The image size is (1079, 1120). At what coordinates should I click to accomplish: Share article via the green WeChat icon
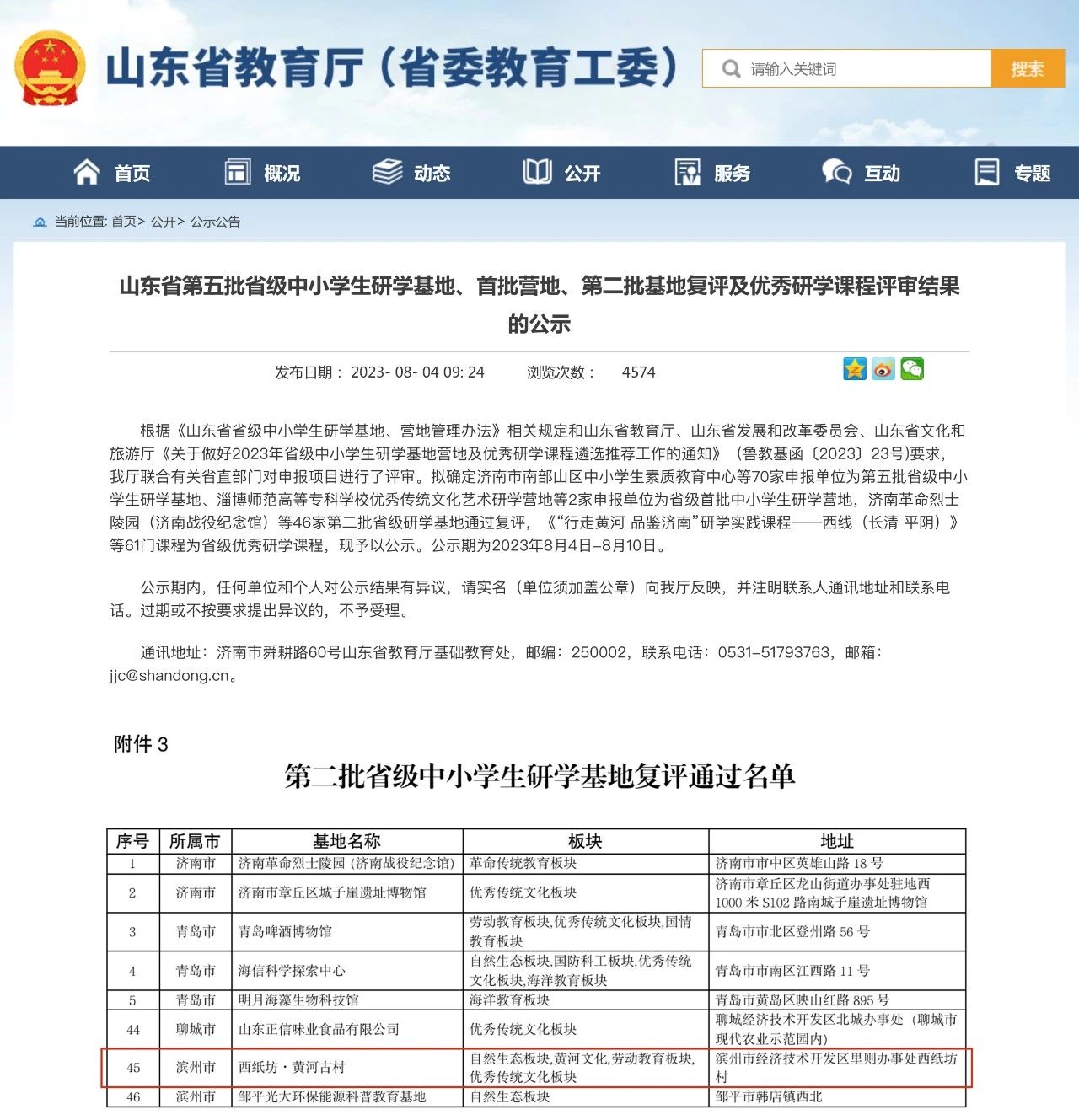pyautogui.click(x=912, y=369)
